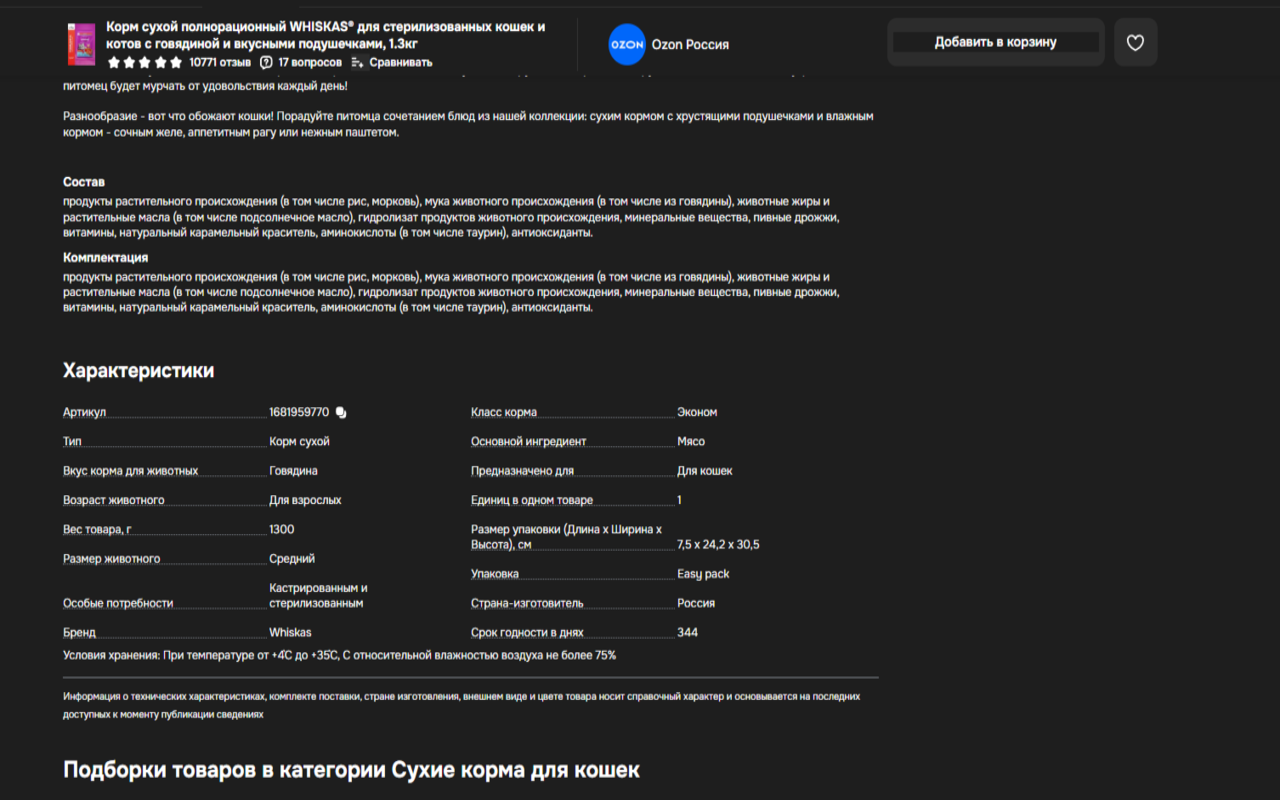The width and height of the screenshot is (1280, 800).
Task: Open the Ozon Россия seller link
Action: click(690, 45)
